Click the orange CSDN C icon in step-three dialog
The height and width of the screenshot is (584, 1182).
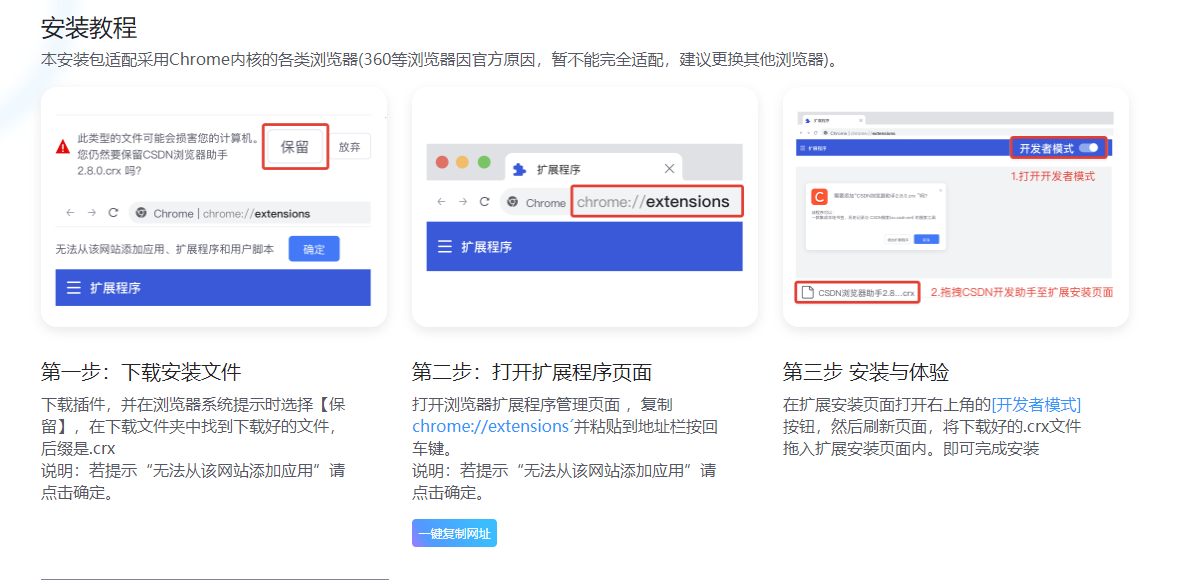819,196
